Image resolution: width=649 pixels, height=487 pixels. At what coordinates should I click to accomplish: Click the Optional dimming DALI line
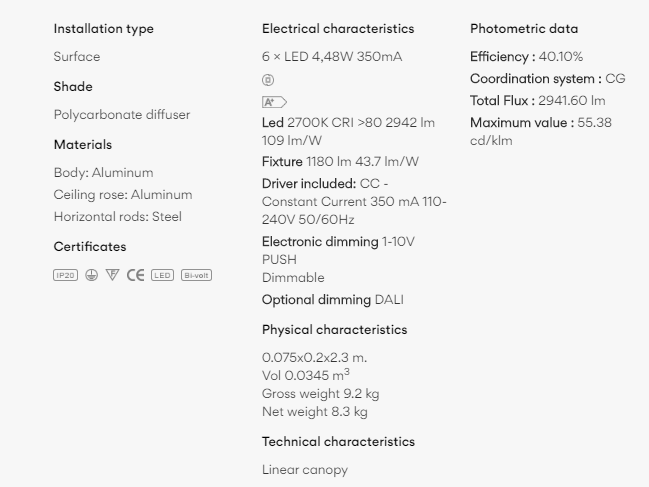tap(333, 300)
